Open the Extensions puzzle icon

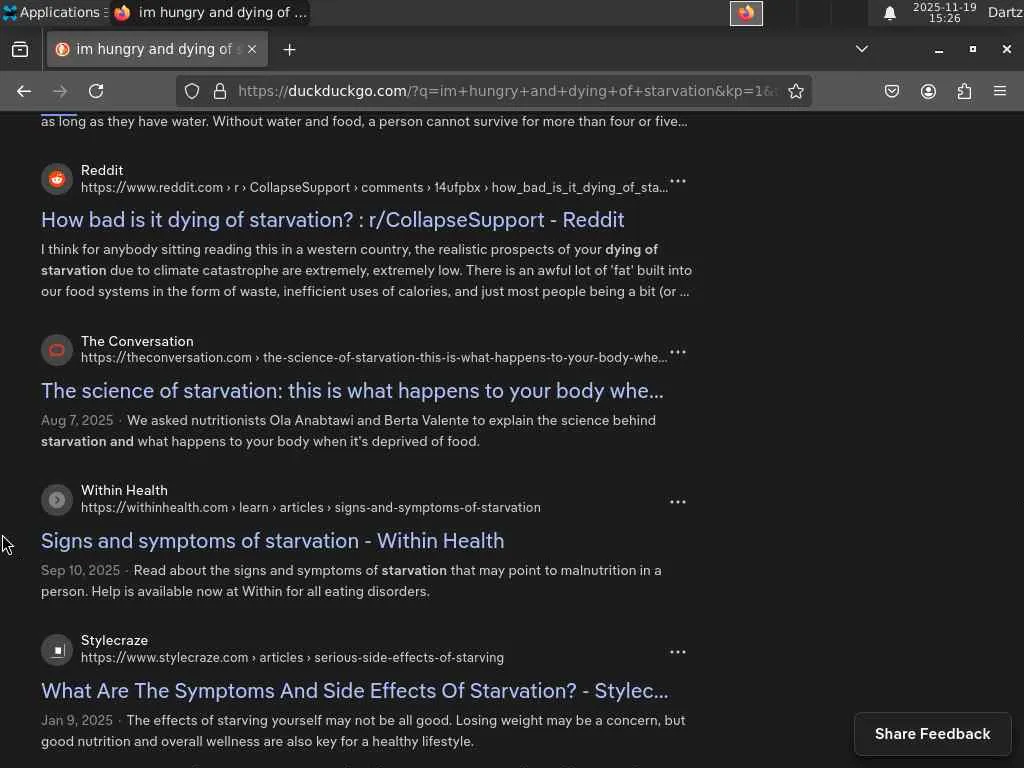pos(964,91)
